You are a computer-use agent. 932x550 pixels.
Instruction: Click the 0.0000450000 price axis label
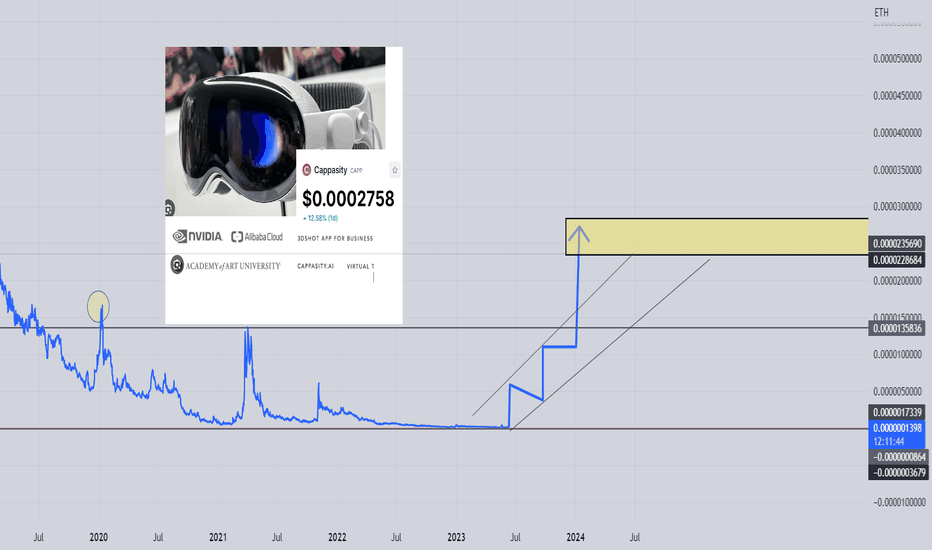pos(898,96)
